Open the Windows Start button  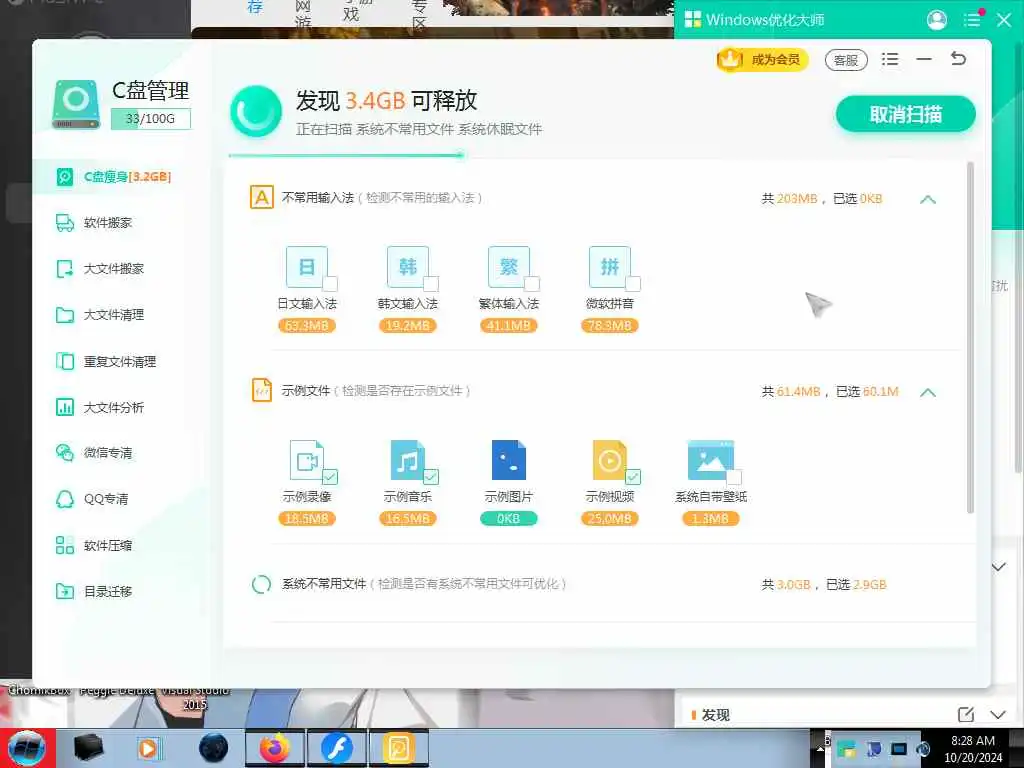click(x=27, y=748)
